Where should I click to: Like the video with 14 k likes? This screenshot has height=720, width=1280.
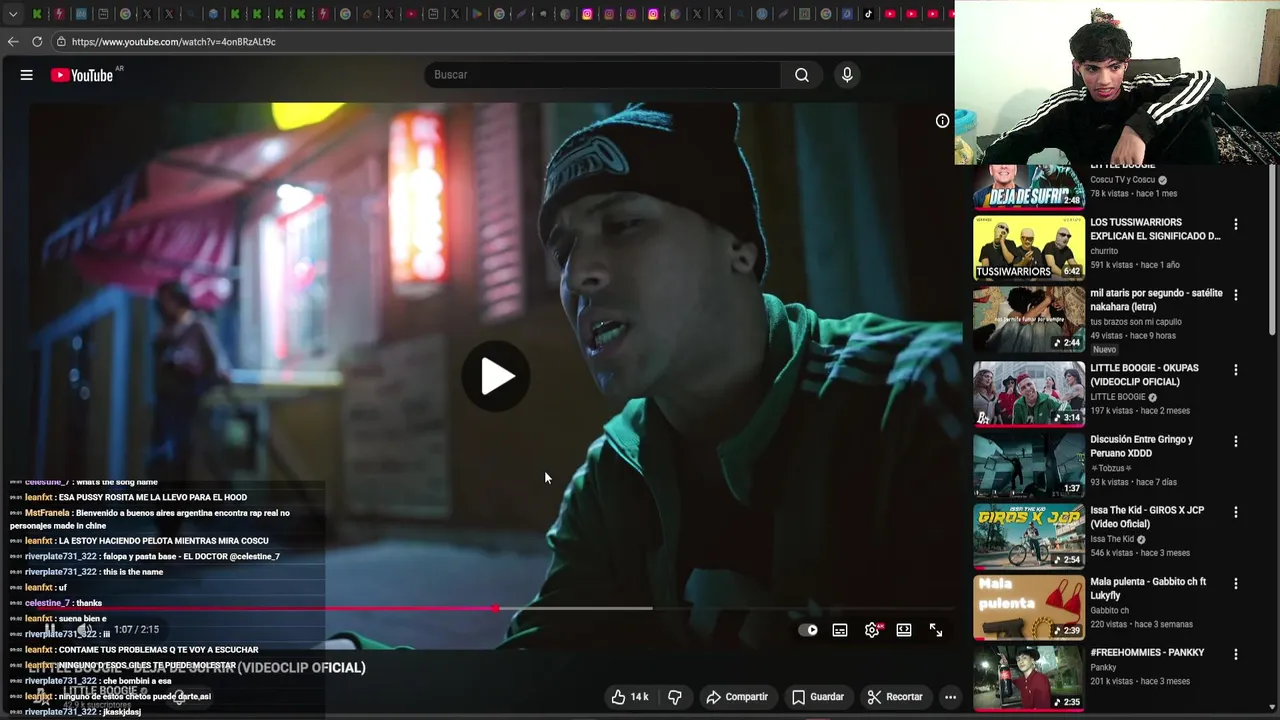point(630,697)
